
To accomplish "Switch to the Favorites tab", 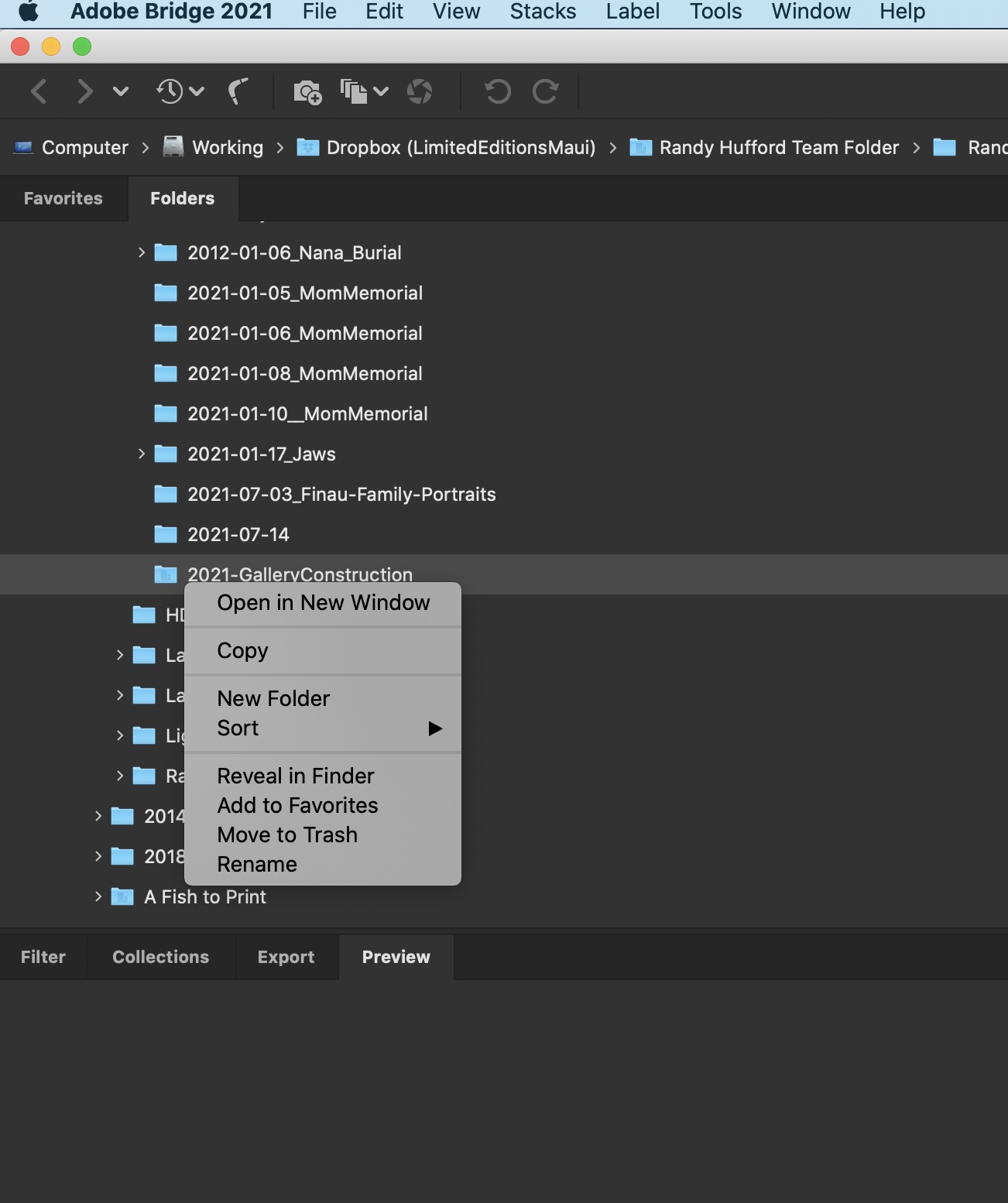I will (x=62, y=198).
